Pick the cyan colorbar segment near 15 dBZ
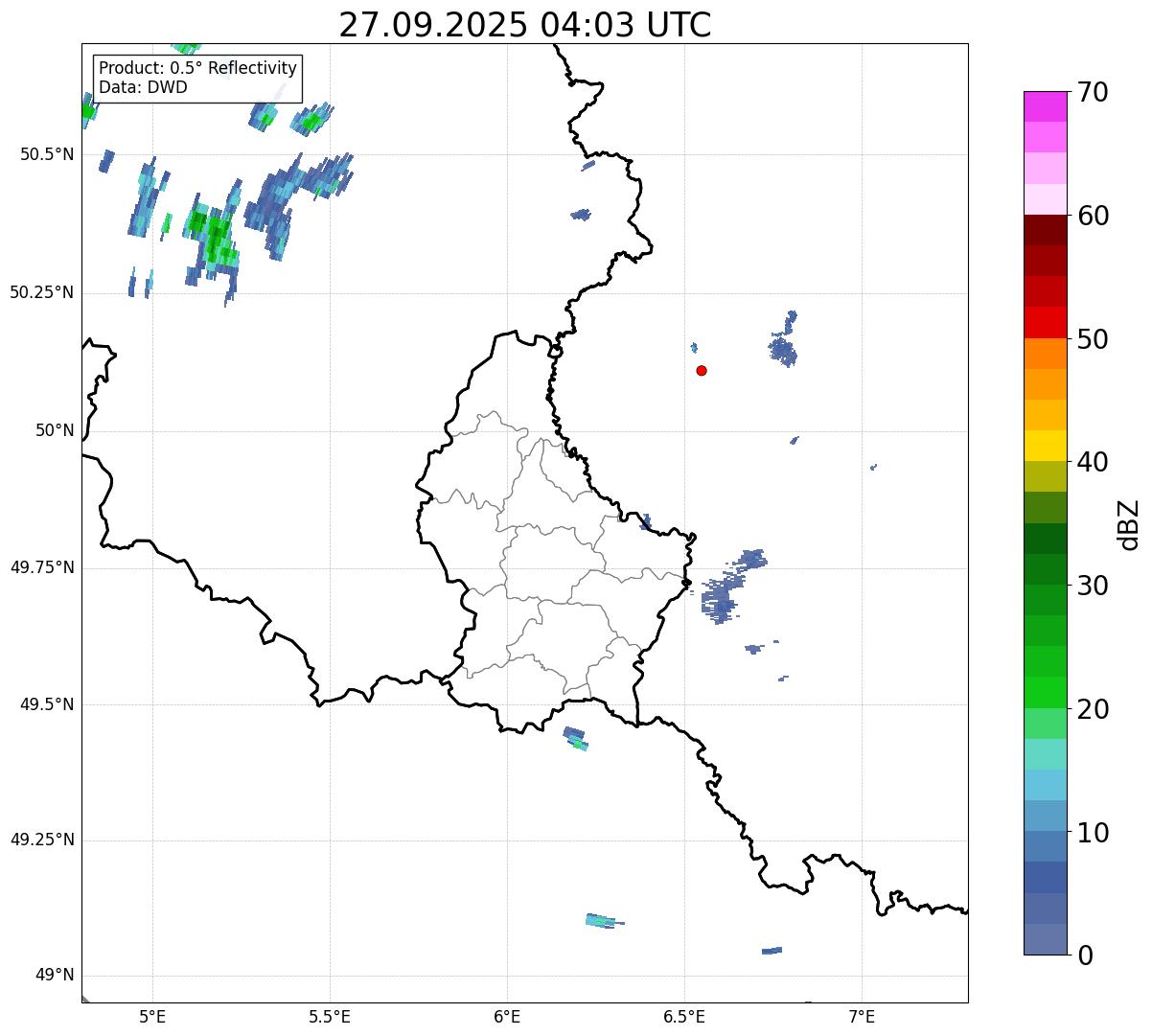 [1046, 785]
